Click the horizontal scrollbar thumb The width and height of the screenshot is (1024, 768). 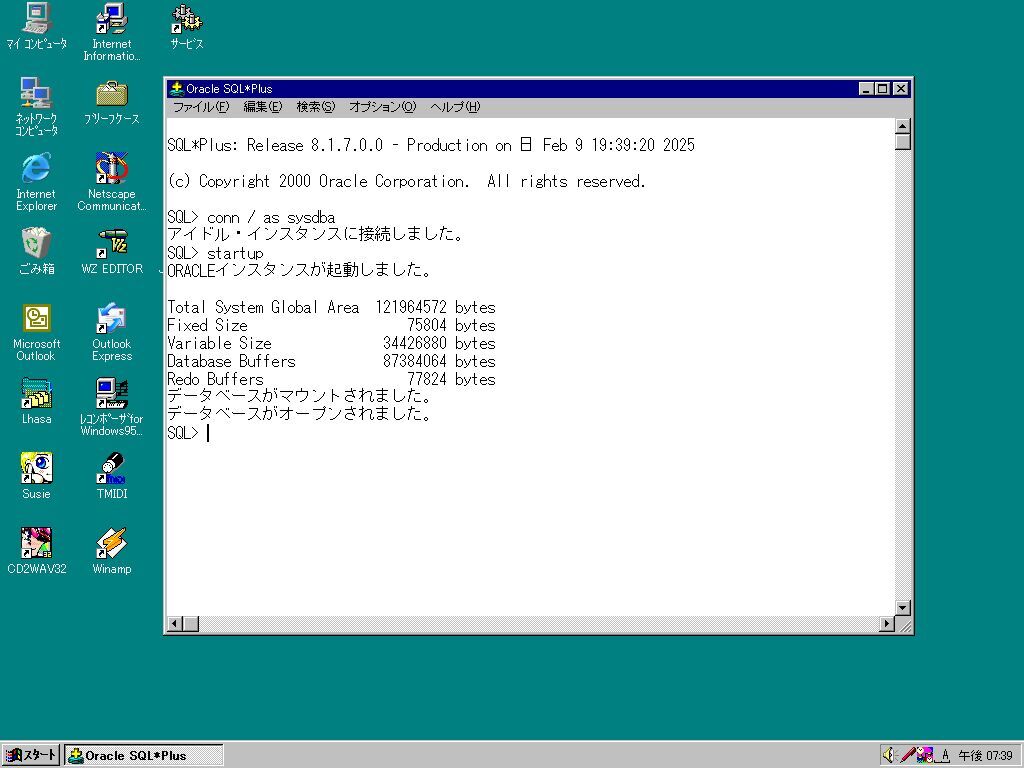[x=191, y=624]
